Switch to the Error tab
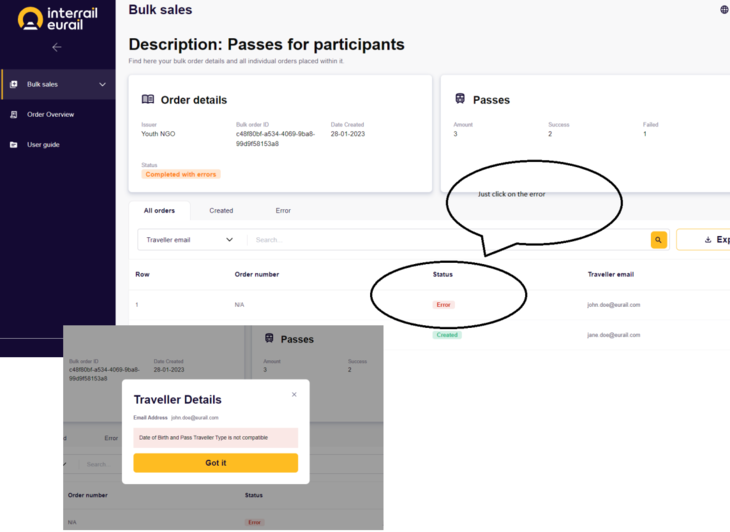This screenshot has width=730, height=532. pos(283,211)
